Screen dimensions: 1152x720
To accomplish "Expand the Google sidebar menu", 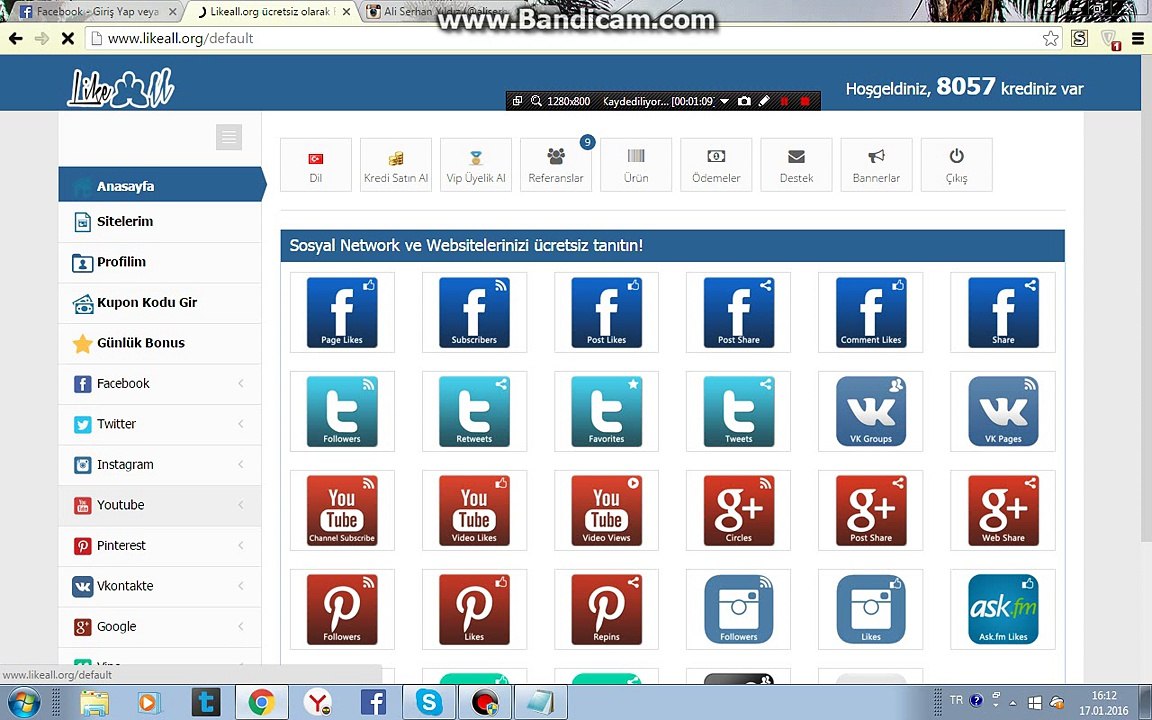I will [160, 626].
